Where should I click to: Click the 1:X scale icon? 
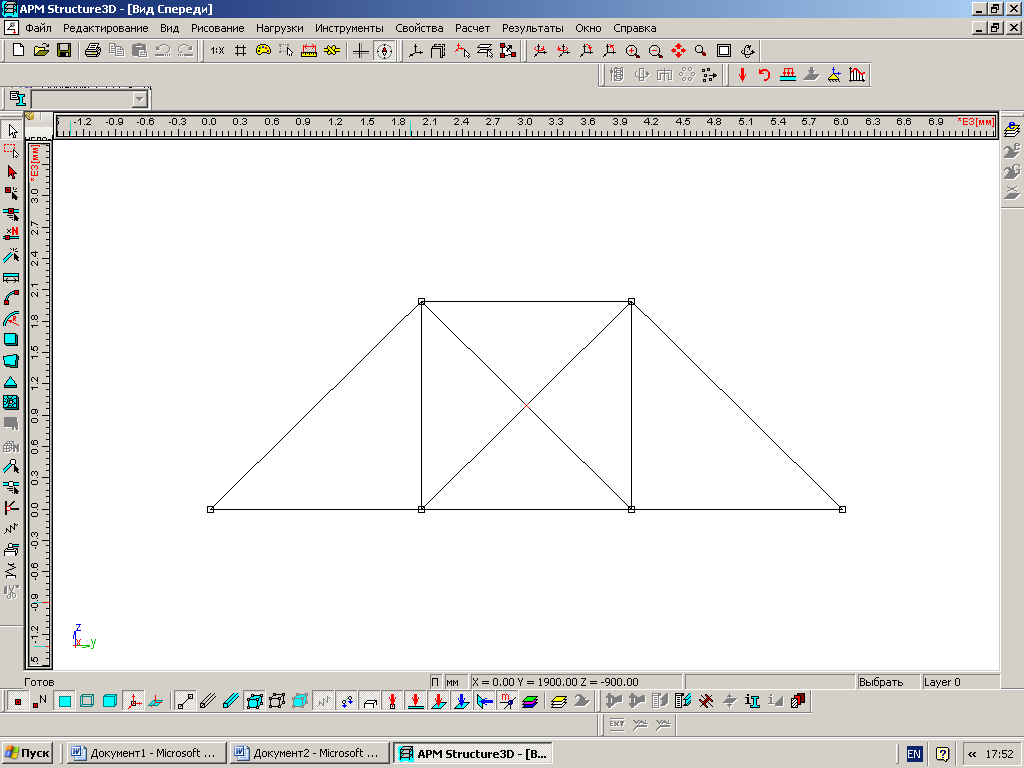(217, 50)
